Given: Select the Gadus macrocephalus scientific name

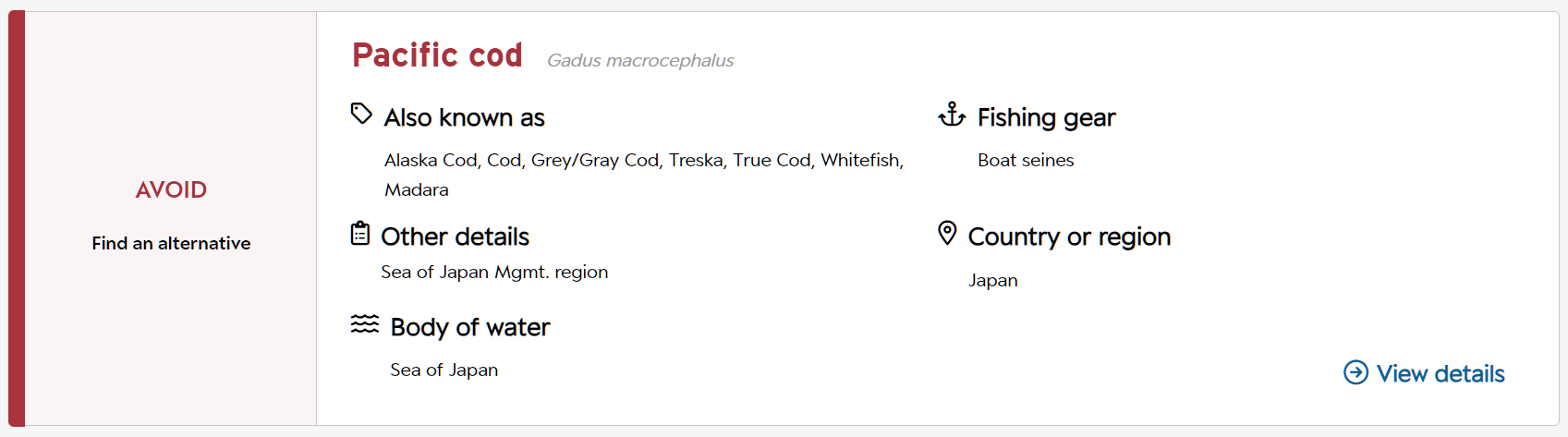Looking at the screenshot, I should click(x=640, y=60).
